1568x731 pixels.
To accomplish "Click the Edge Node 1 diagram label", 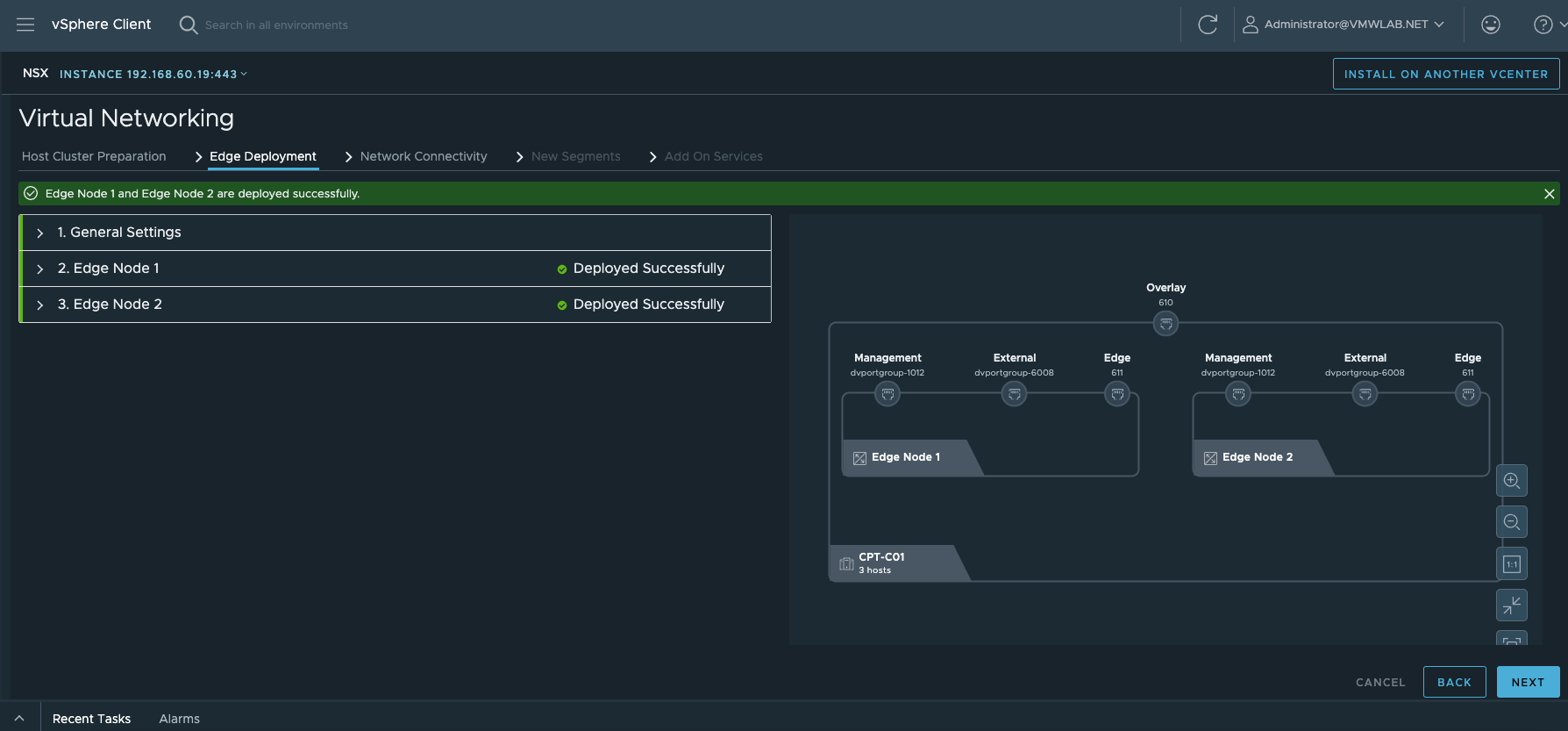I will coord(906,457).
